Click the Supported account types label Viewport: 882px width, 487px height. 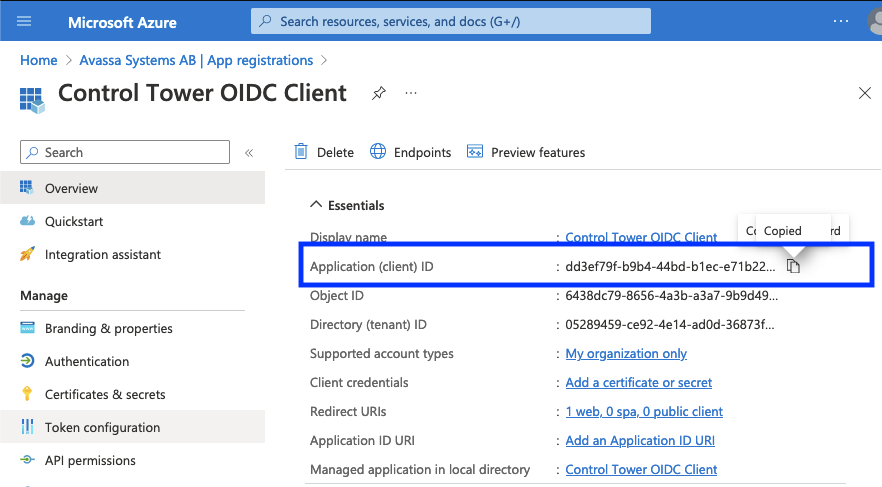click(x=381, y=354)
